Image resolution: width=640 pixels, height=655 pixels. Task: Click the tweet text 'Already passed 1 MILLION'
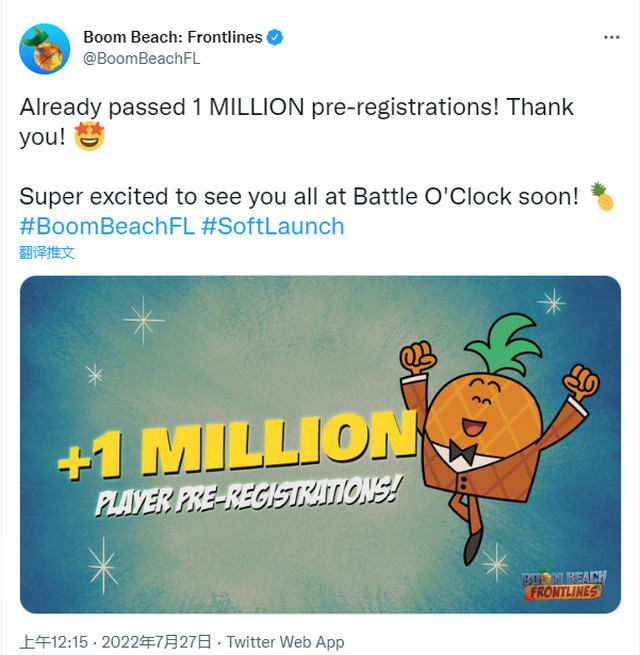click(162, 107)
